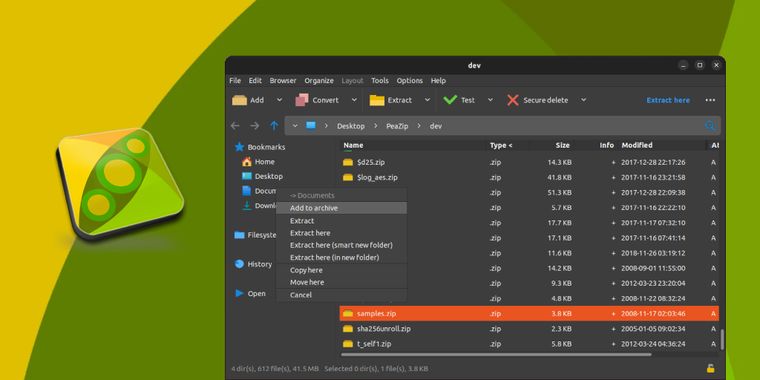Click the blue Extract here link
Image resolution: width=760 pixels, height=380 pixels.
(668, 100)
